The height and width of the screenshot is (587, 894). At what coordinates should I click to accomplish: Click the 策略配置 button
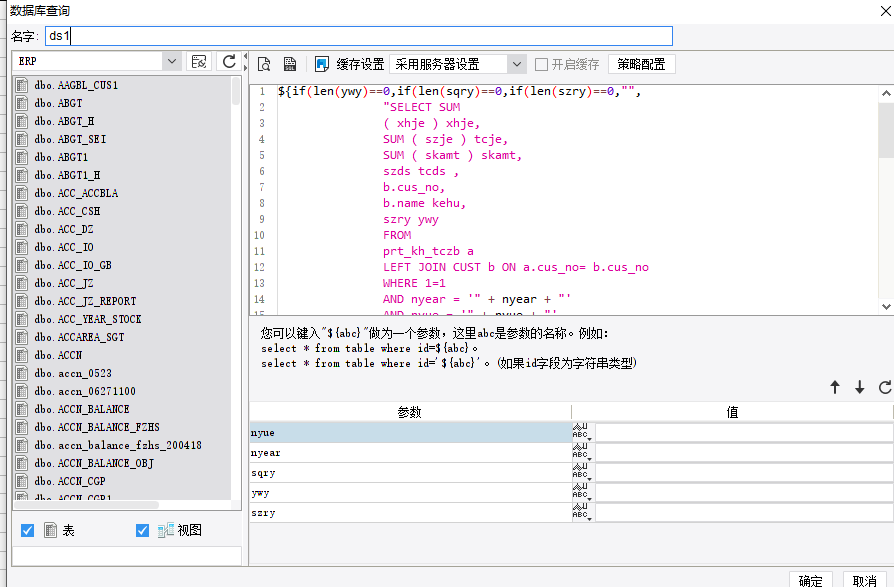click(642, 64)
